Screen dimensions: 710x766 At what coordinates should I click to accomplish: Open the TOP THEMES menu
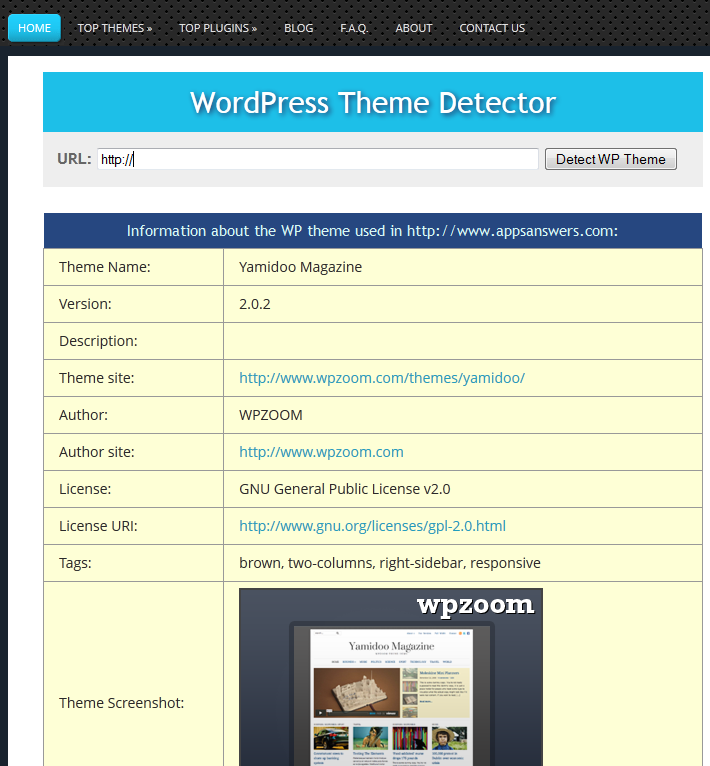coord(114,28)
